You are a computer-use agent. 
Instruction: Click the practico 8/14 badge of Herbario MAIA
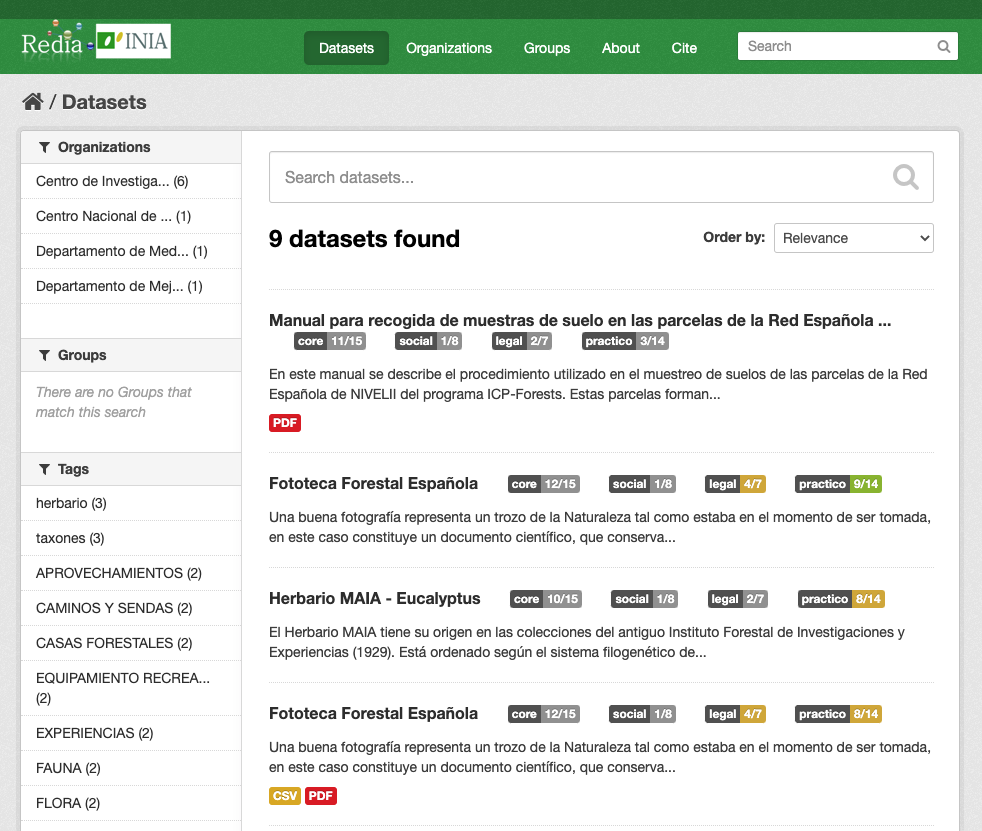(841, 599)
